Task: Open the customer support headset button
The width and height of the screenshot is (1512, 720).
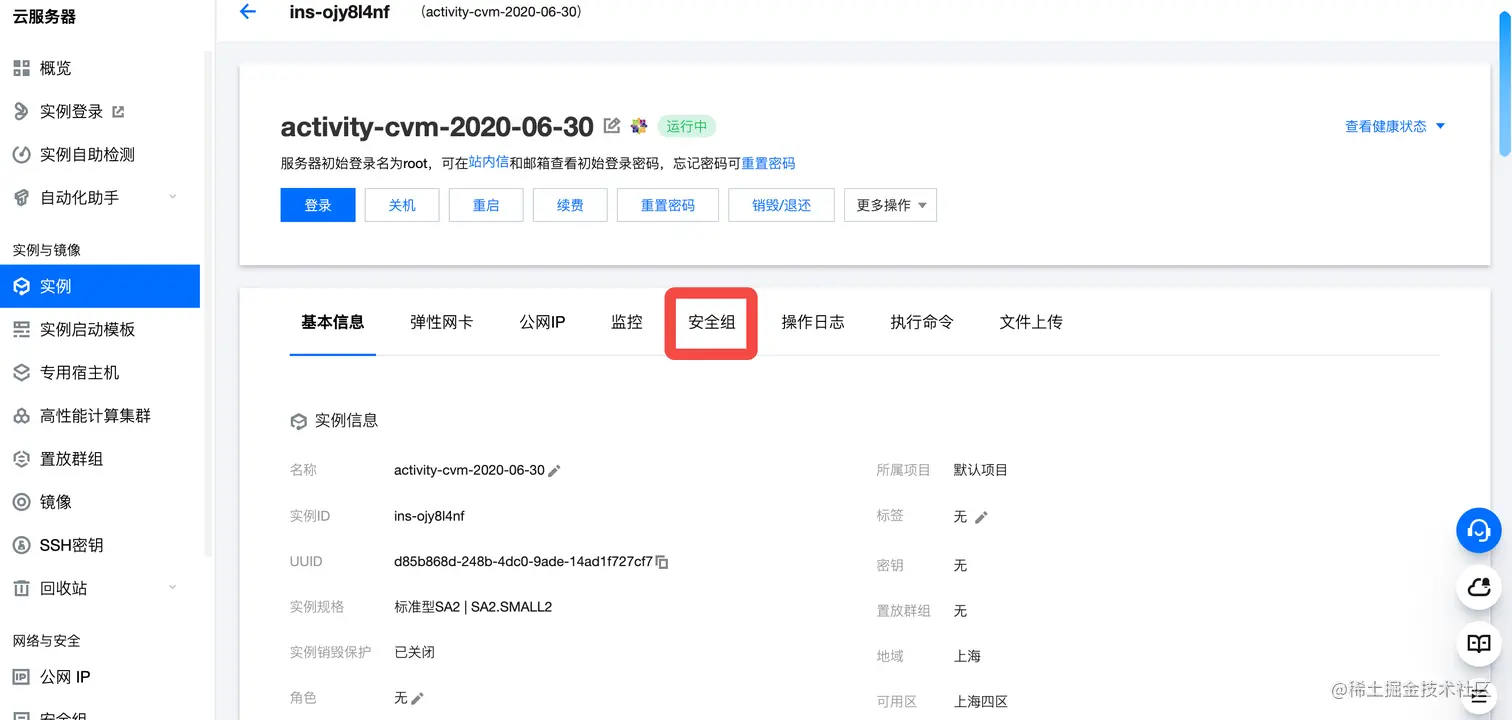Action: click(1479, 531)
